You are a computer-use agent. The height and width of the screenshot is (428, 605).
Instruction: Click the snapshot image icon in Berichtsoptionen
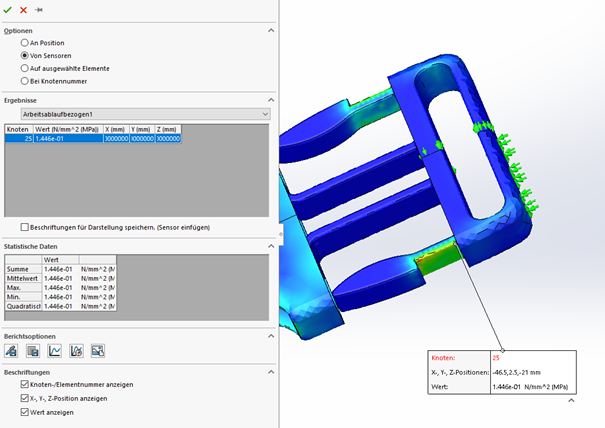coord(98,351)
